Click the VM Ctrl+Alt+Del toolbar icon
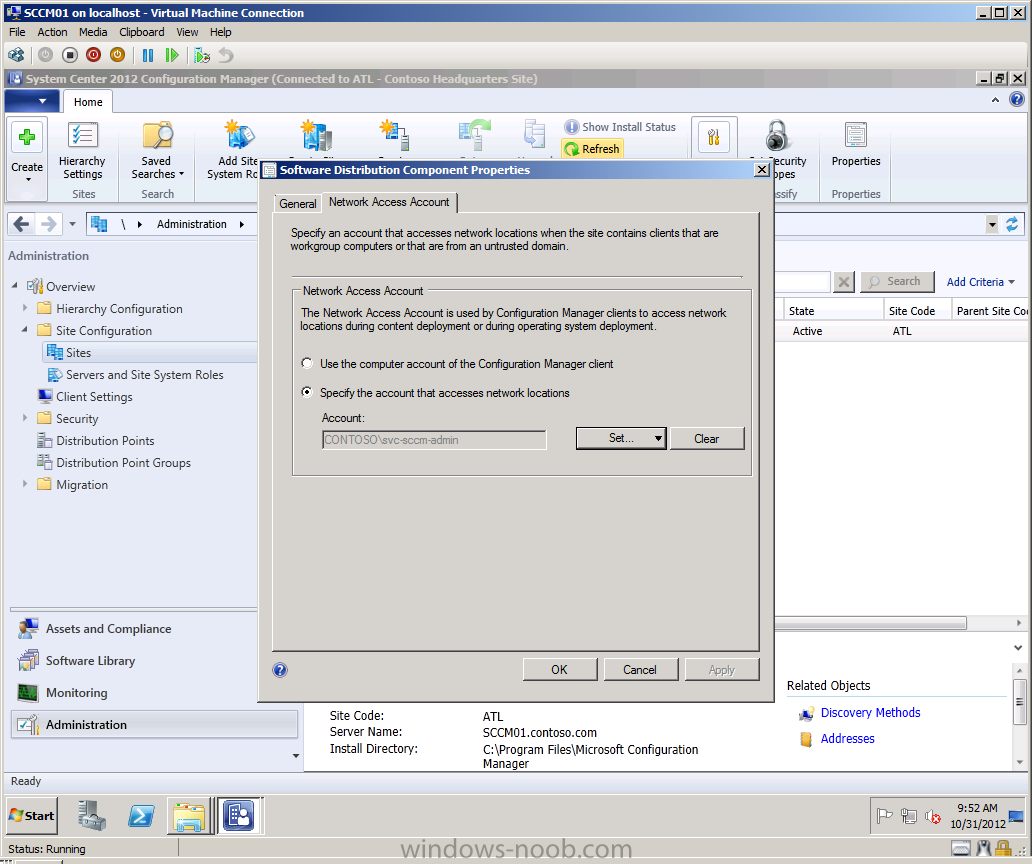1032x864 pixels. click(16, 55)
